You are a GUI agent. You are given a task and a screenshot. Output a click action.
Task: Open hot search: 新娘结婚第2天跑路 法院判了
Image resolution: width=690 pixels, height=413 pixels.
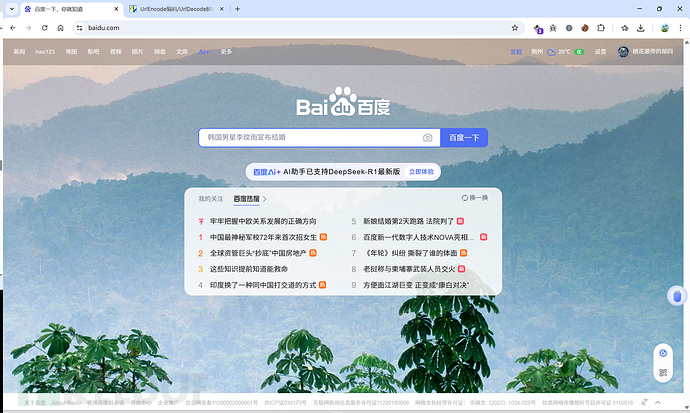click(x=408, y=221)
